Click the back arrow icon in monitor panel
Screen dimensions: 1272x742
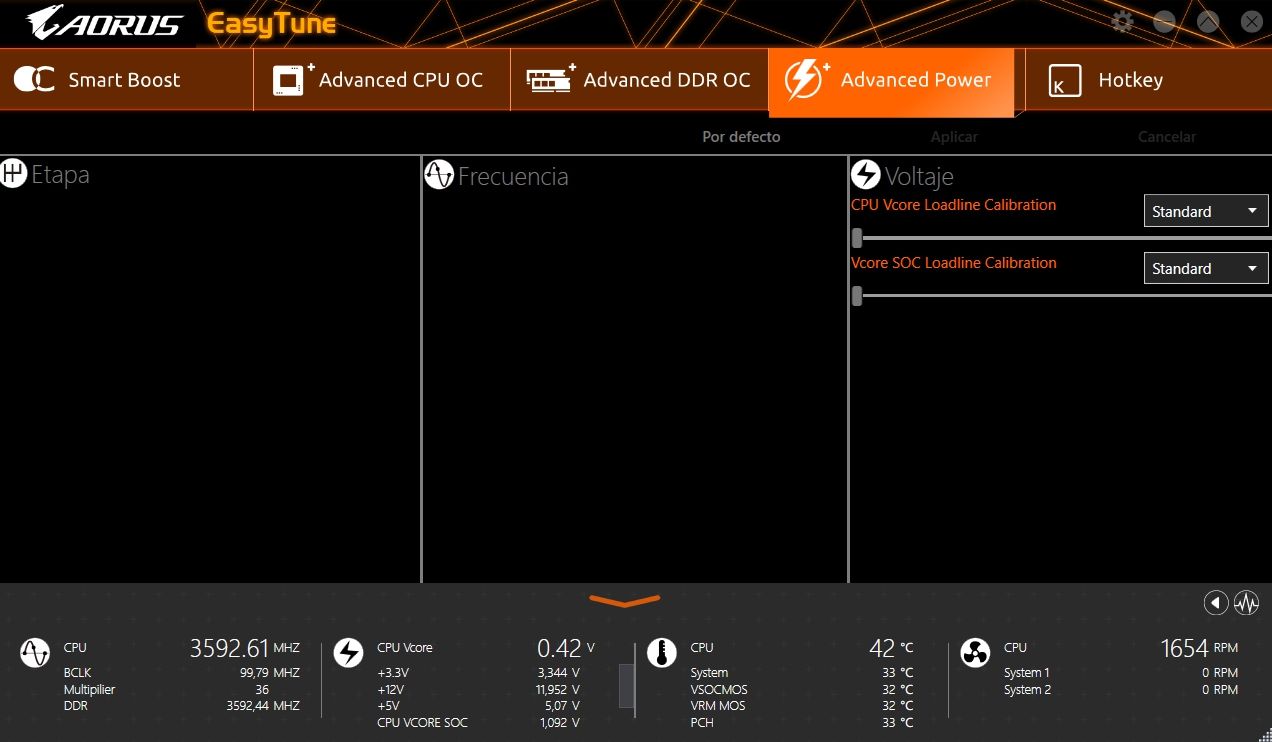(x=1216, y=602)
